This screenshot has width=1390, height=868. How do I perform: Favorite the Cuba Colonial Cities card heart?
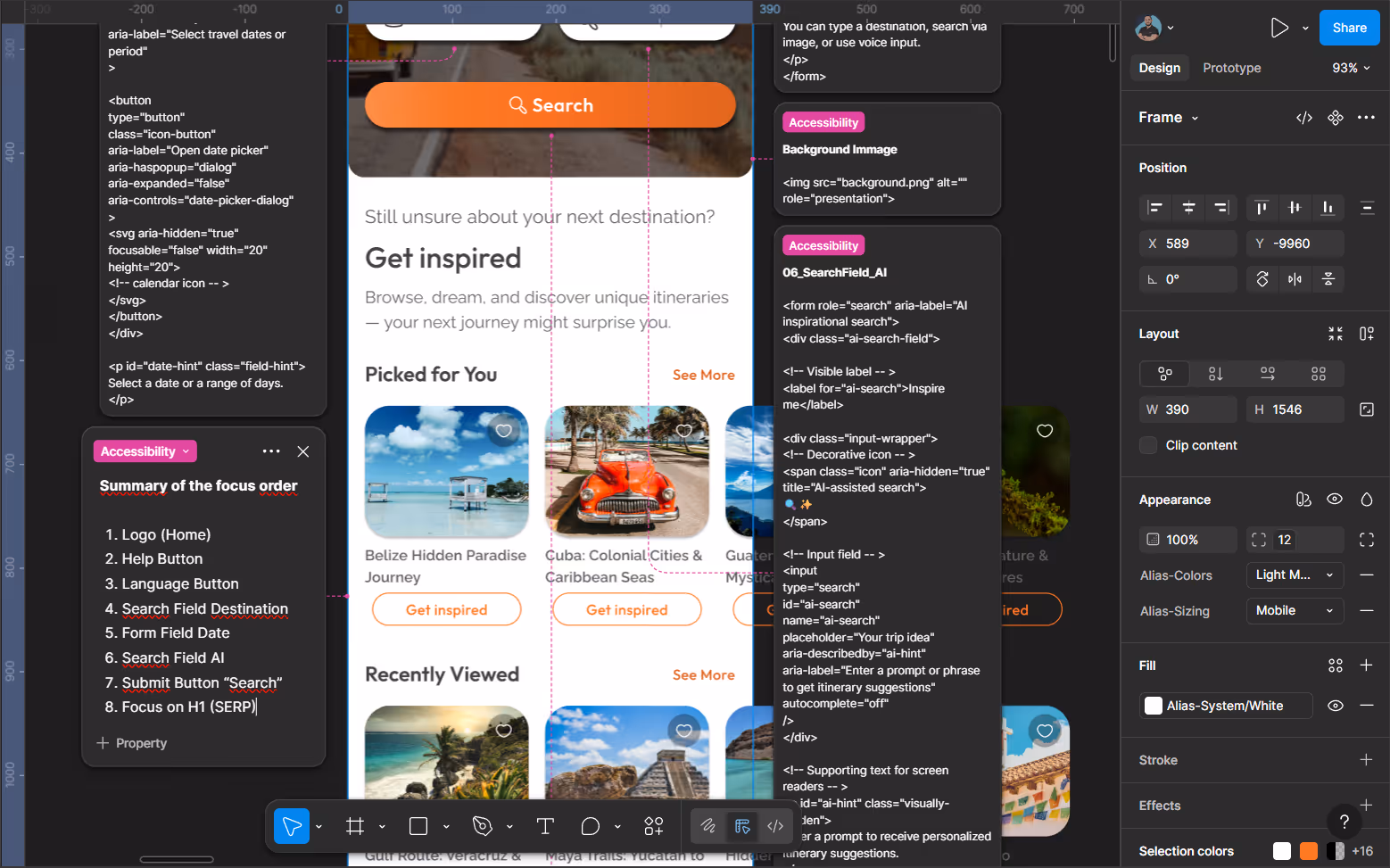pos(684,431)
